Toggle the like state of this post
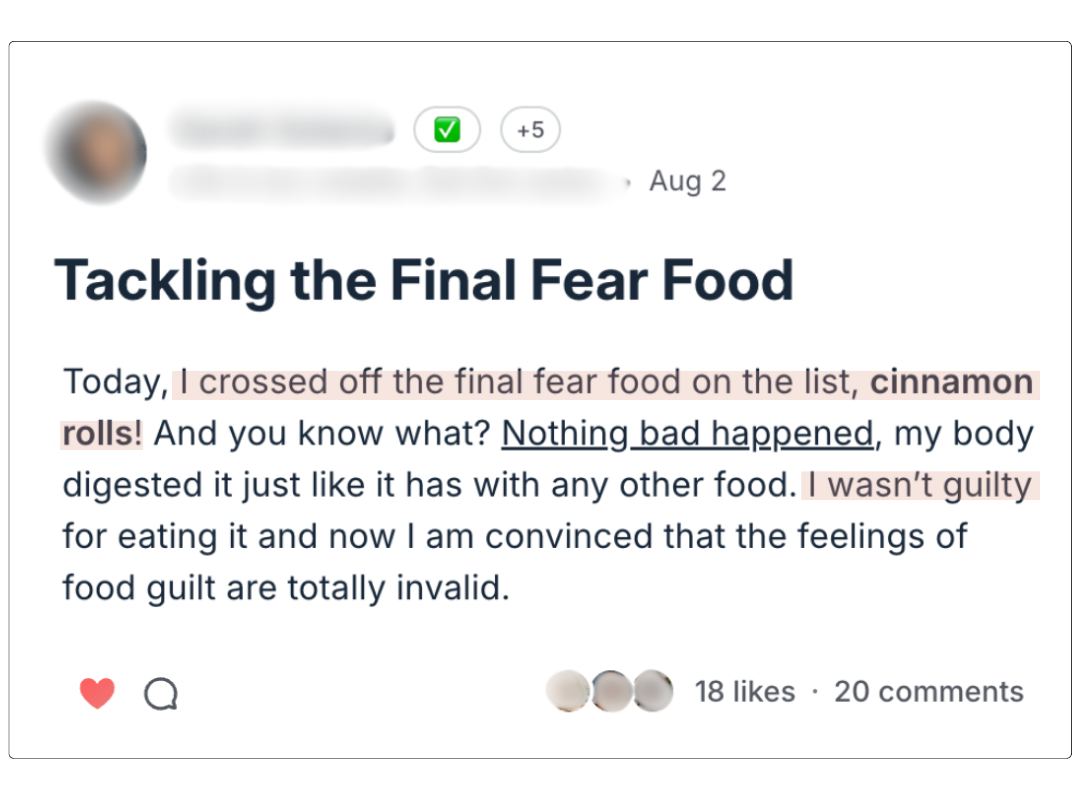 tap(97, 692)
